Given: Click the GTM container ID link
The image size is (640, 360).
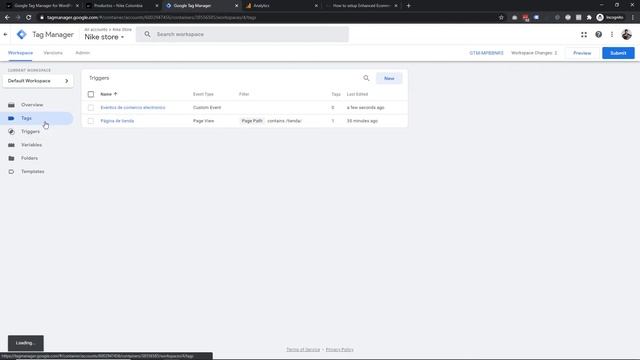Looking at the screenshot, I should point(486,53).
